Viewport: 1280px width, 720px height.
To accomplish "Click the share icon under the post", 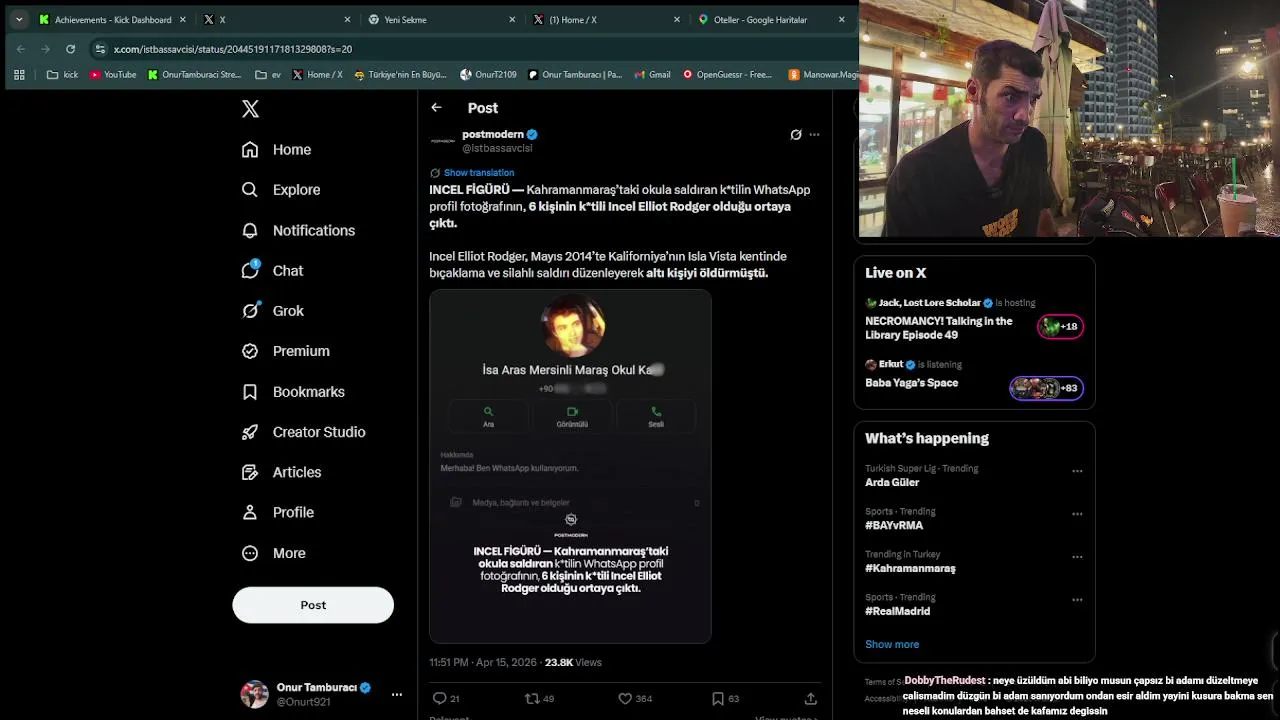I will [810, 698].
